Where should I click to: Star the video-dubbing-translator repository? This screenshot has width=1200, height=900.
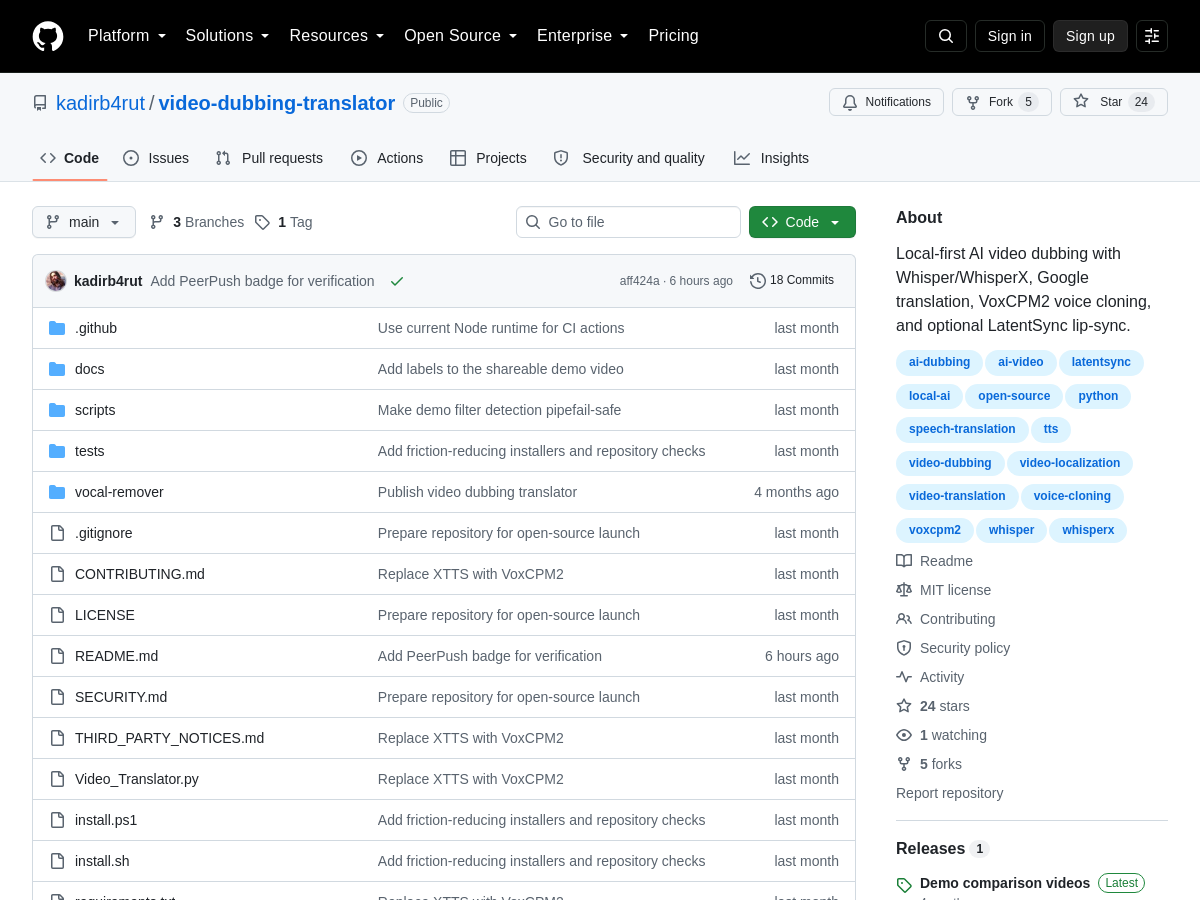click(x=1114, y=102)
